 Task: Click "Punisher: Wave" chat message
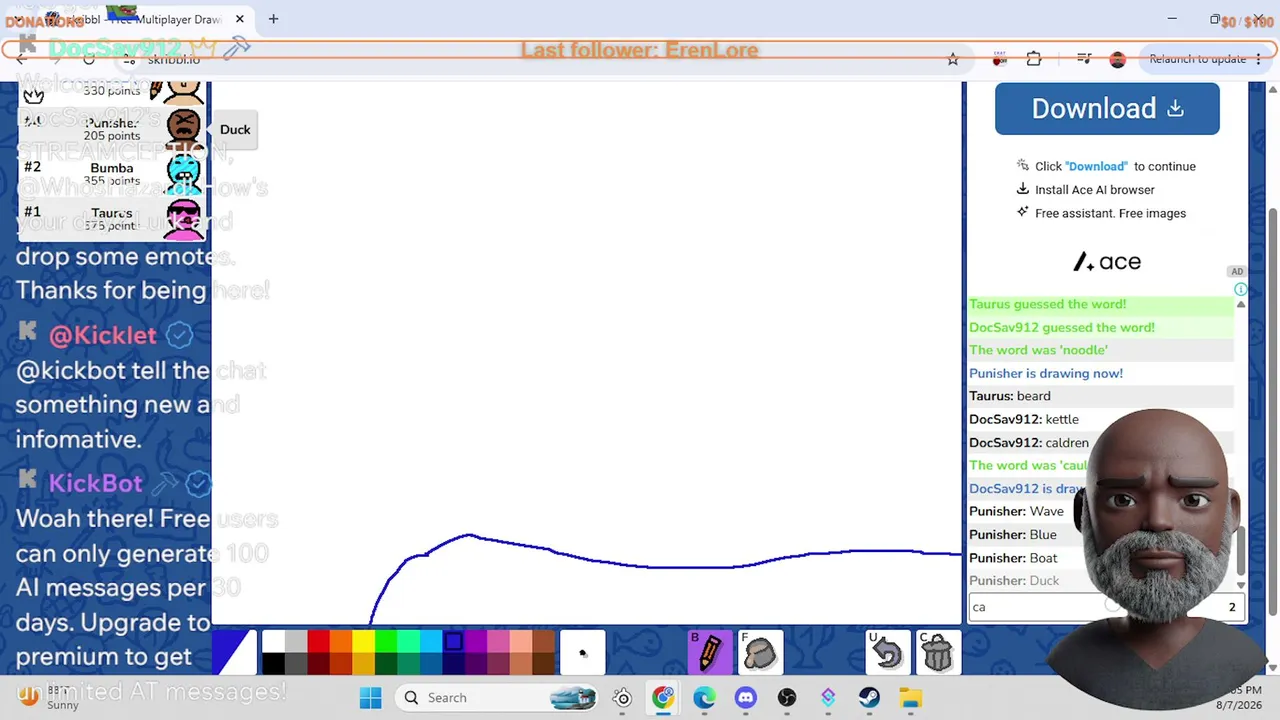(1016, 511)
